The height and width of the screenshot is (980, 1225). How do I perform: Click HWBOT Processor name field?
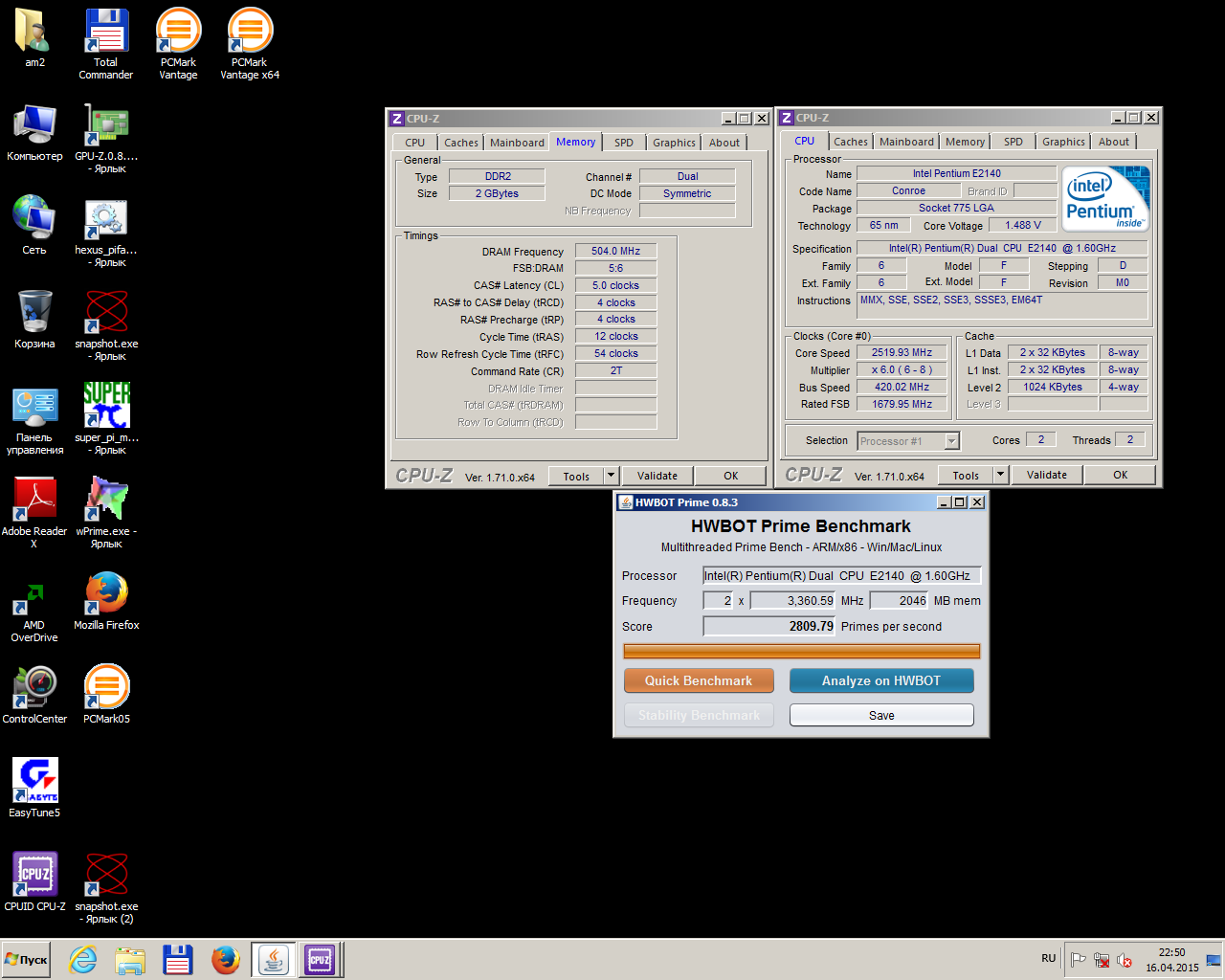point(842,575)
